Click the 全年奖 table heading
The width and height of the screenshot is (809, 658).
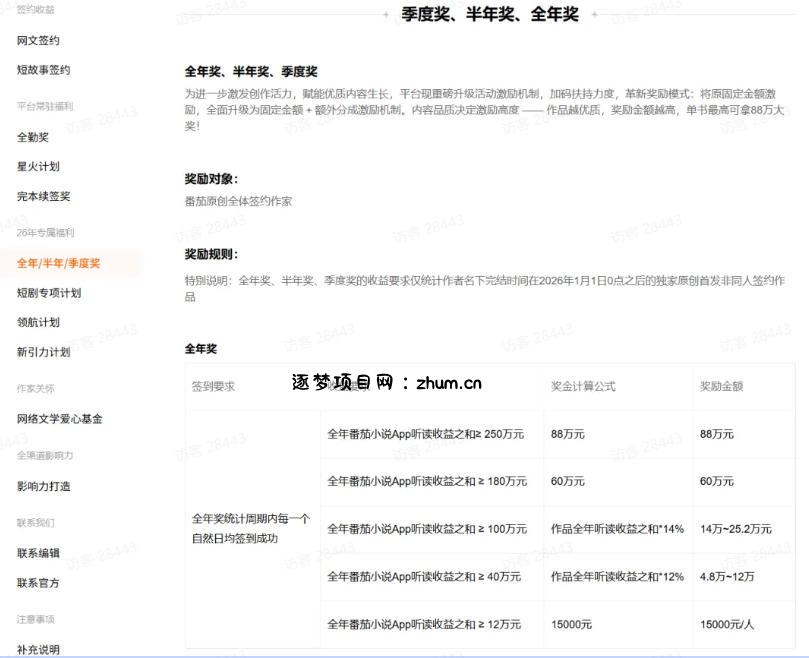201,349
